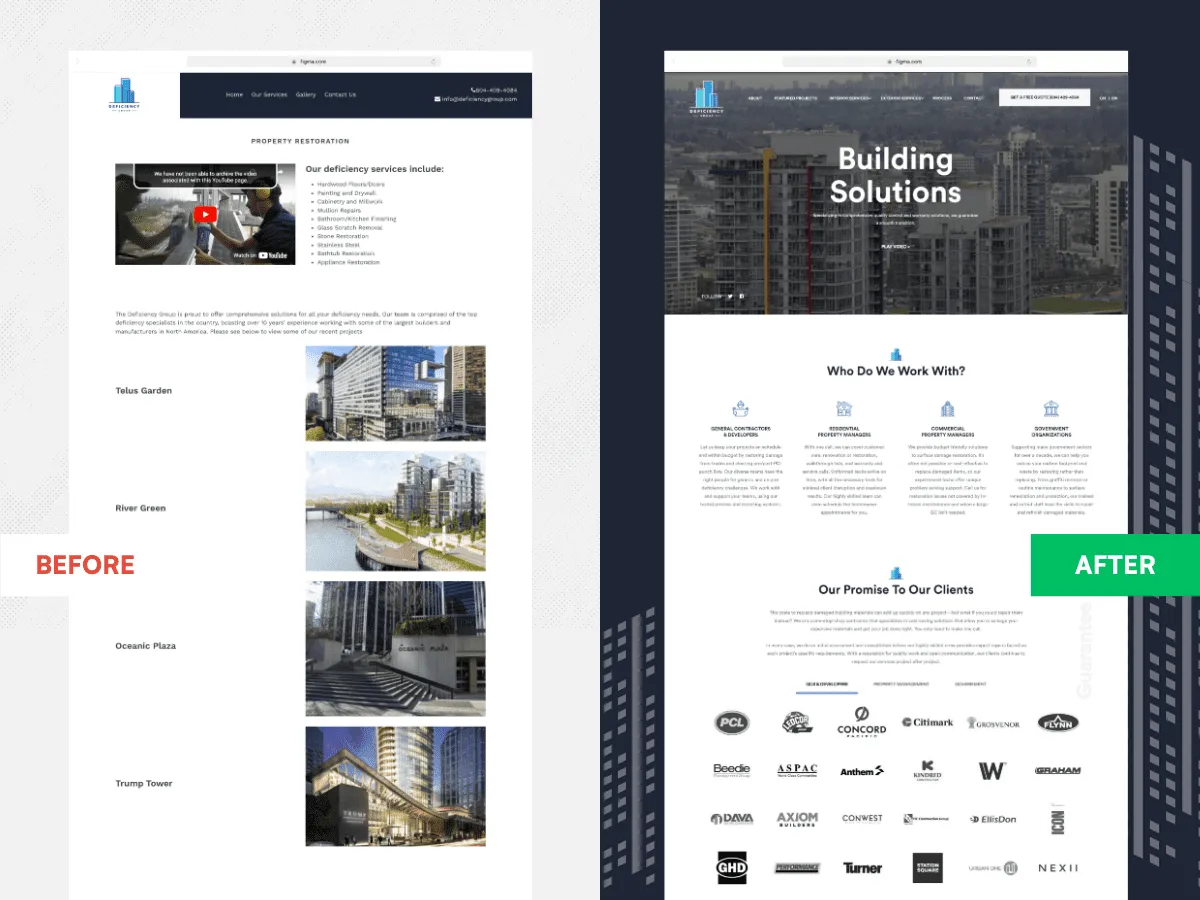1200x900 pixels.
Task: Click Deficiency Group logo in After window
Action: tap(708, 99)
